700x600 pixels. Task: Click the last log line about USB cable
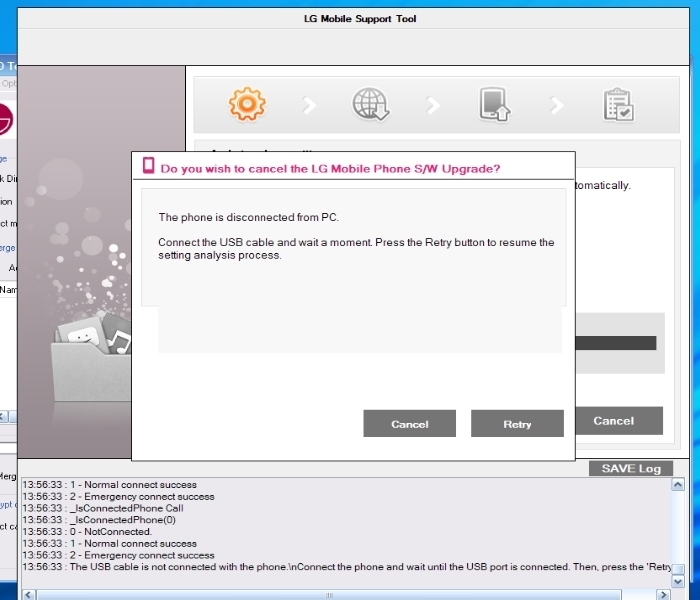[x=346, y=567]
